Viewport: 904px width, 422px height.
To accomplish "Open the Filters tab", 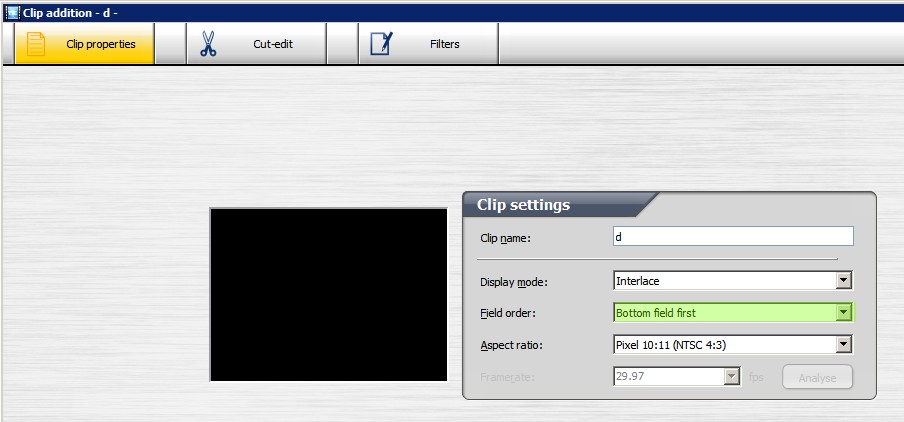I will click(428, 44).
